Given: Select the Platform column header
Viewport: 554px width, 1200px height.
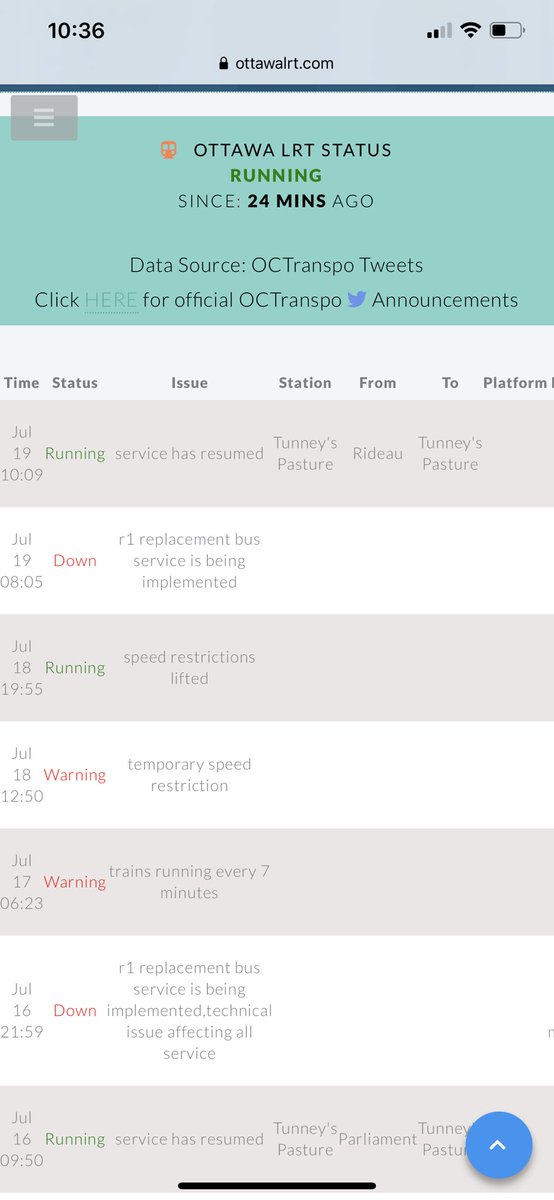Looking at the screenshot, I should (517, 383).
